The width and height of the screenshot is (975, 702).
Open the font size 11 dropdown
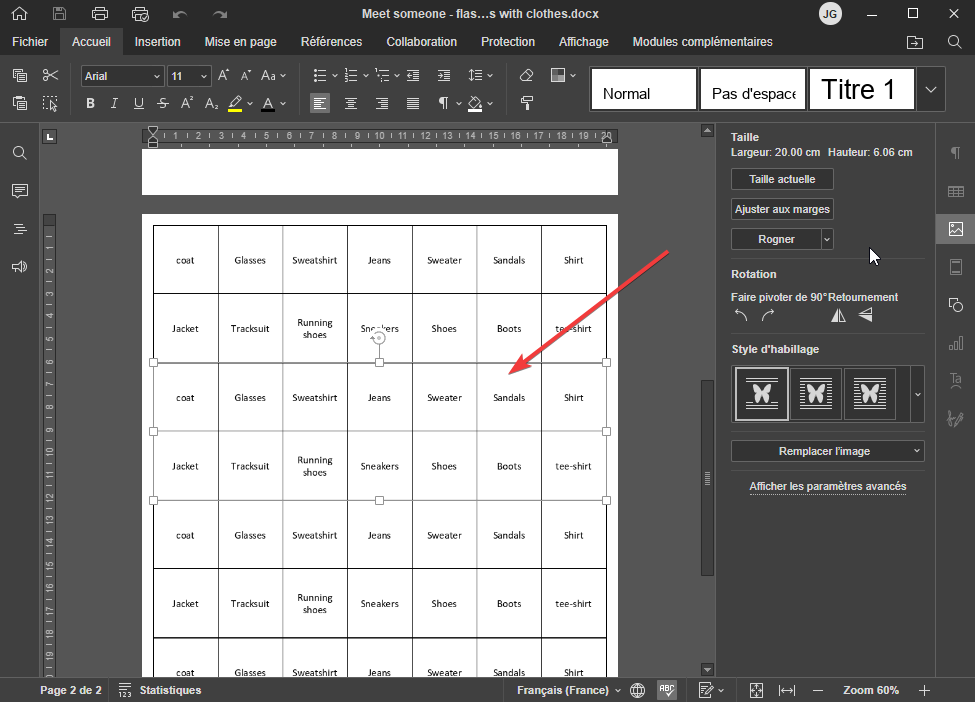tap(204, 76)
